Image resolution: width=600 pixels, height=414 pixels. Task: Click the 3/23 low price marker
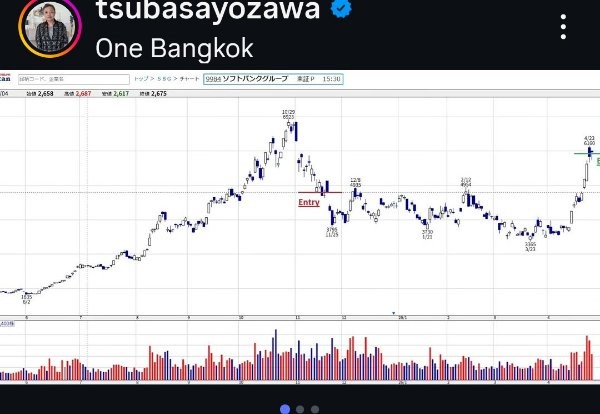531,244
